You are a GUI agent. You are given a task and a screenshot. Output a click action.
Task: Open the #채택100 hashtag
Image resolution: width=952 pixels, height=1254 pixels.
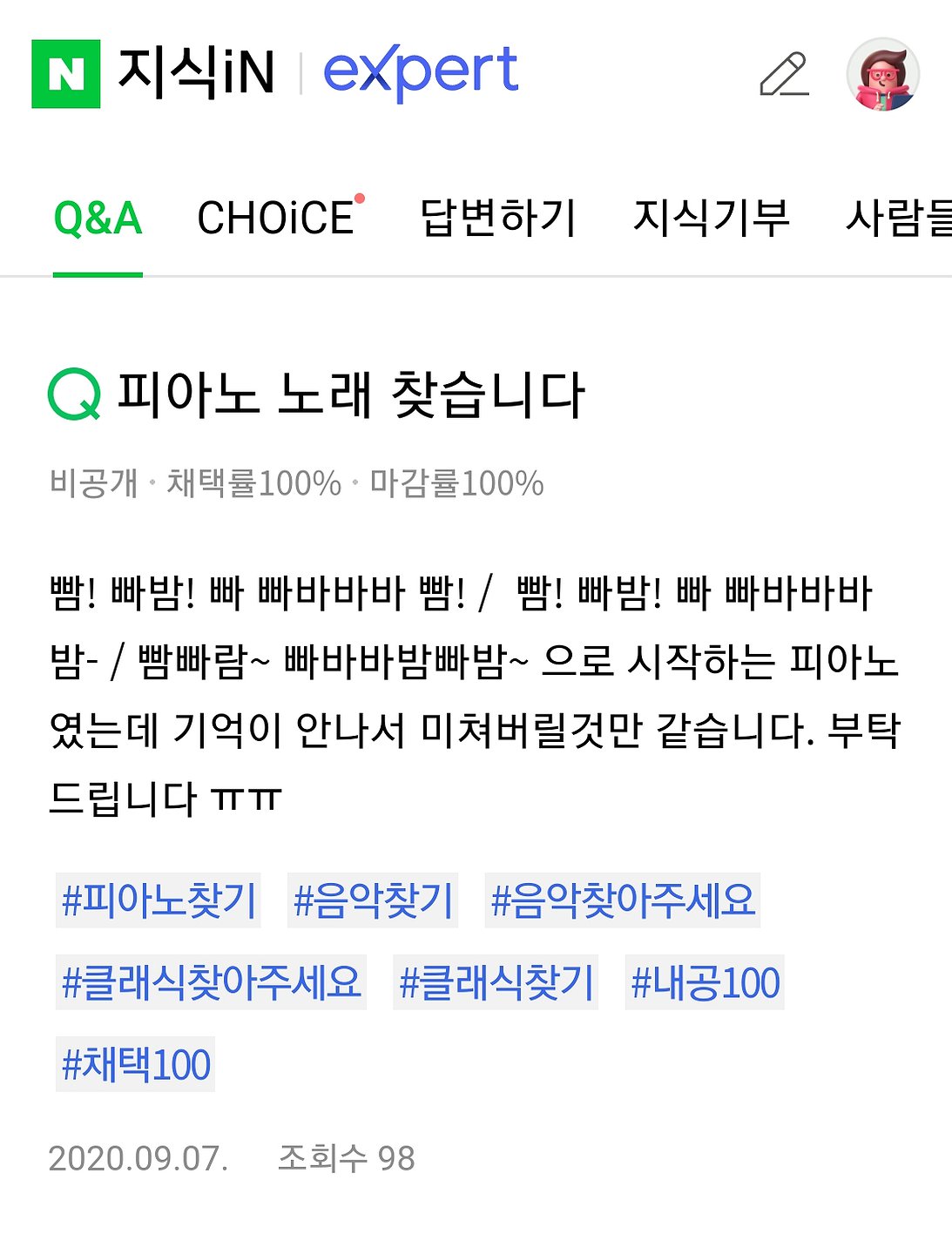tap(135, 1064)
